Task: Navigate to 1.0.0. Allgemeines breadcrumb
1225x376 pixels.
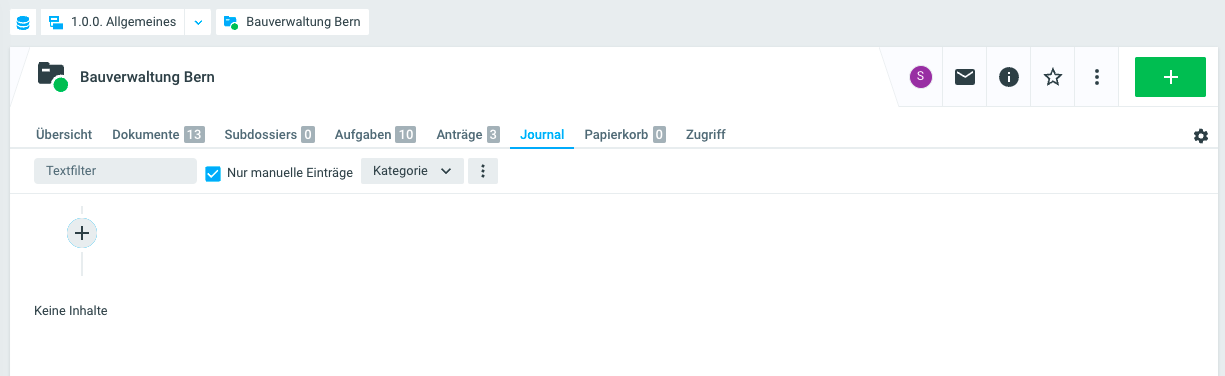Action: click(112, 22)
